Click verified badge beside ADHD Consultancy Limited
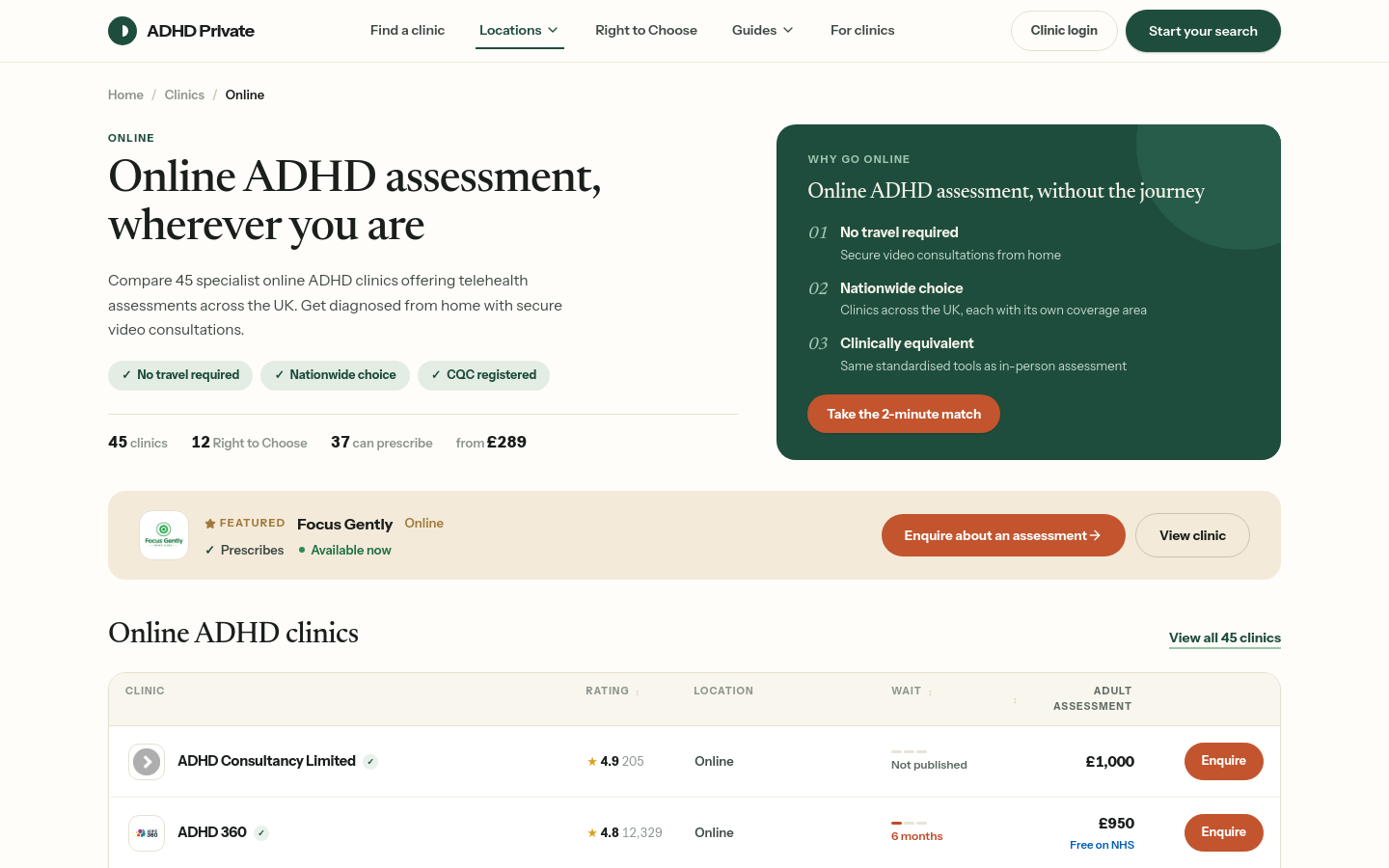This screenshot has width=1389, height=868. pyautogui.click(x=370, y=762)
